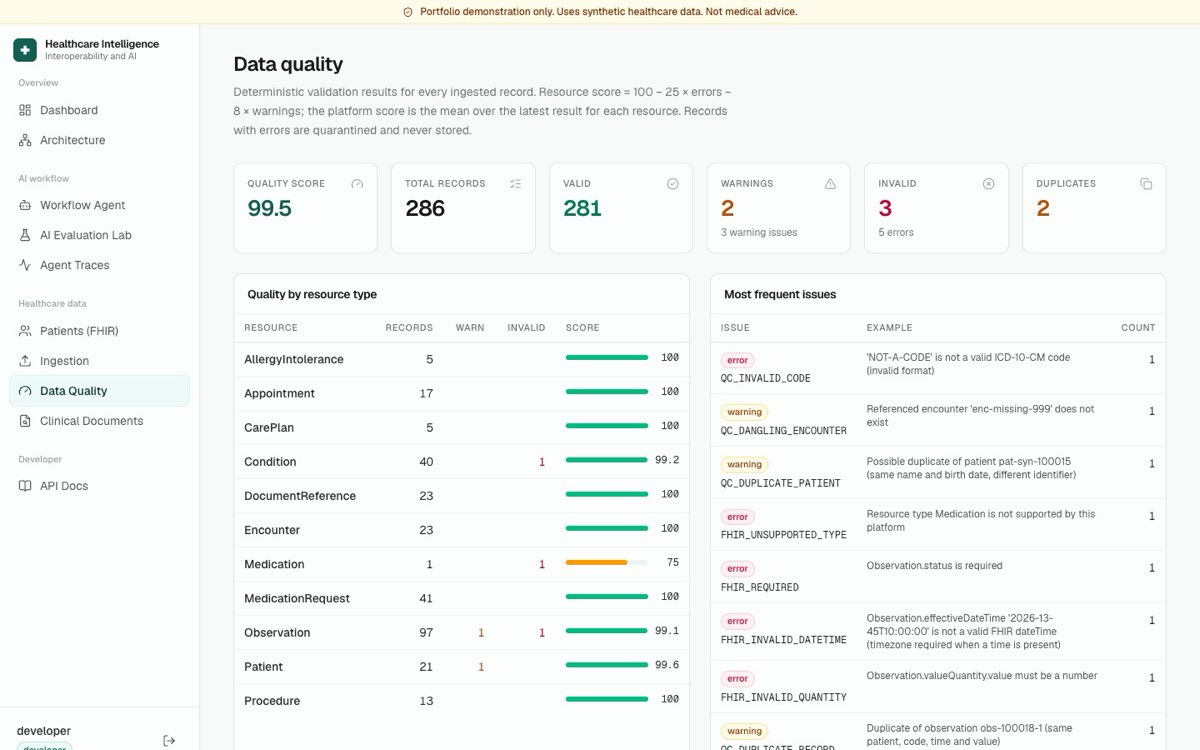Click the CarePlan resource row name
1200x750 pixels.
(268, 427)
